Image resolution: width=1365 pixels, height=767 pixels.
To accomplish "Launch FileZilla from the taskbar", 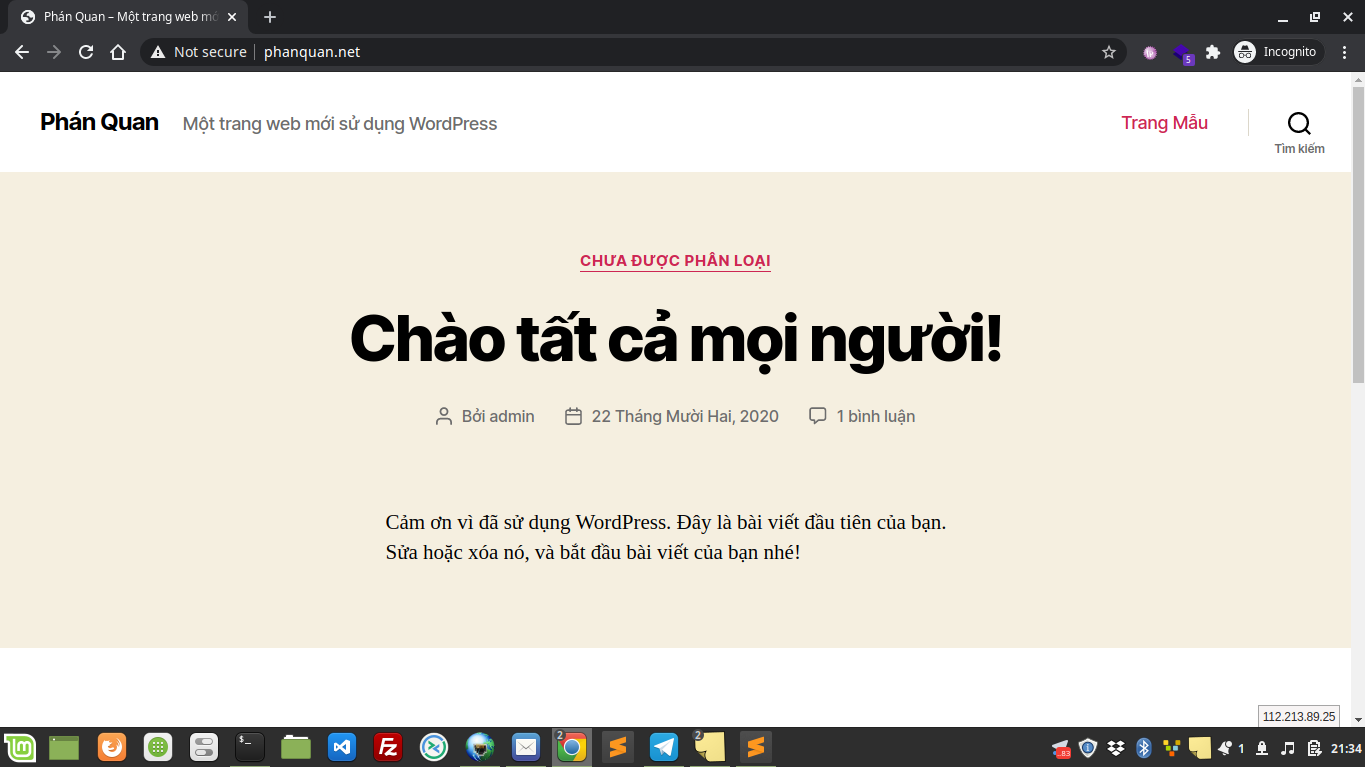I will [388, 747].
